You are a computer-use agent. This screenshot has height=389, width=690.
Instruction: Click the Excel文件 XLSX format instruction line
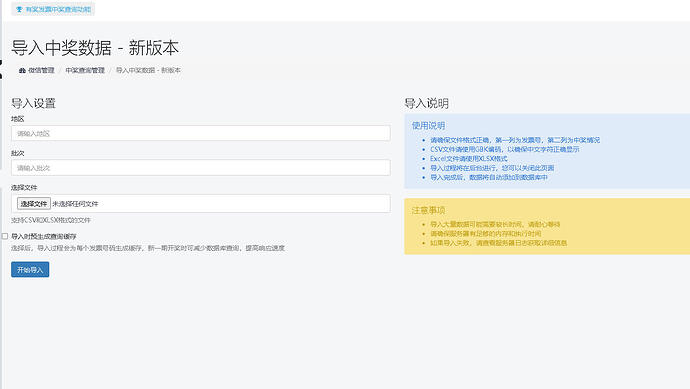coord(469,158)
